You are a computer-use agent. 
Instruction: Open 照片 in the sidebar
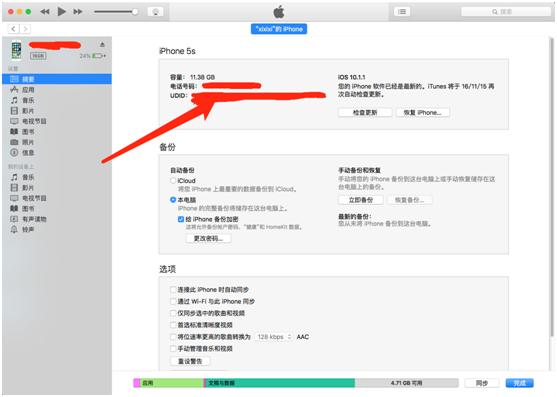coord(57,142)
